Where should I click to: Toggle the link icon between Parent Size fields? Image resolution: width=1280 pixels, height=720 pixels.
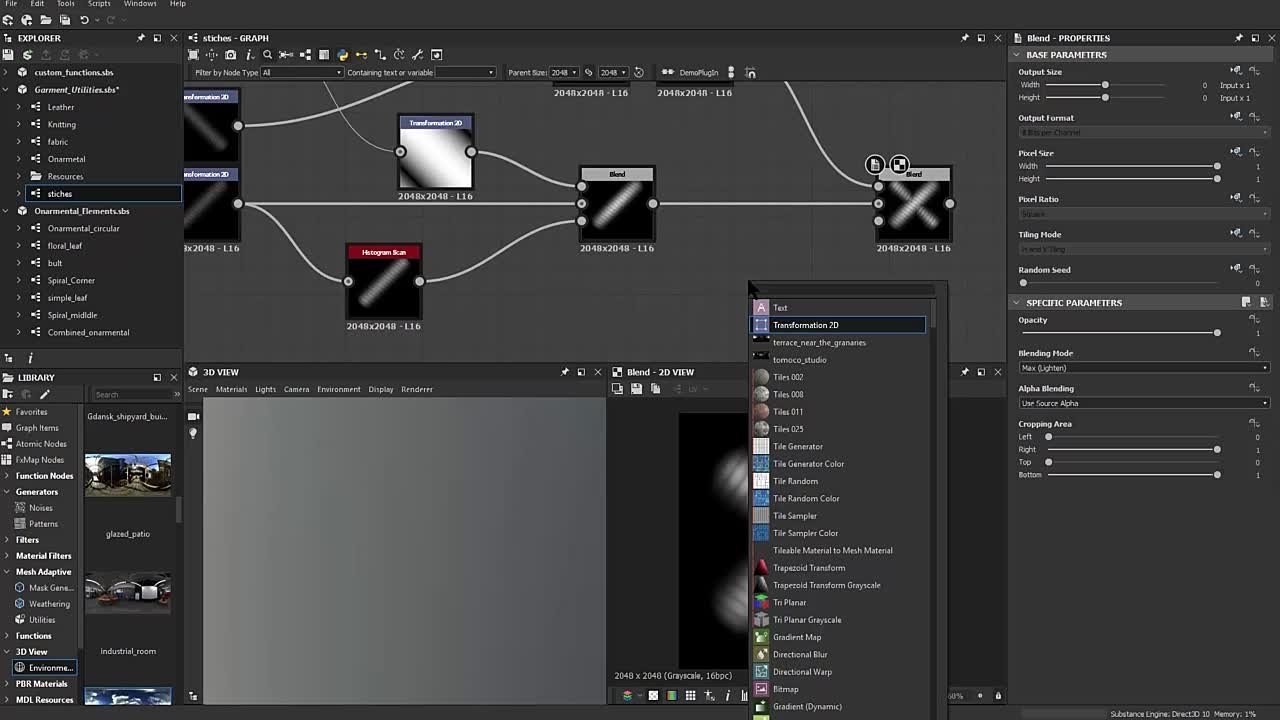589,72
